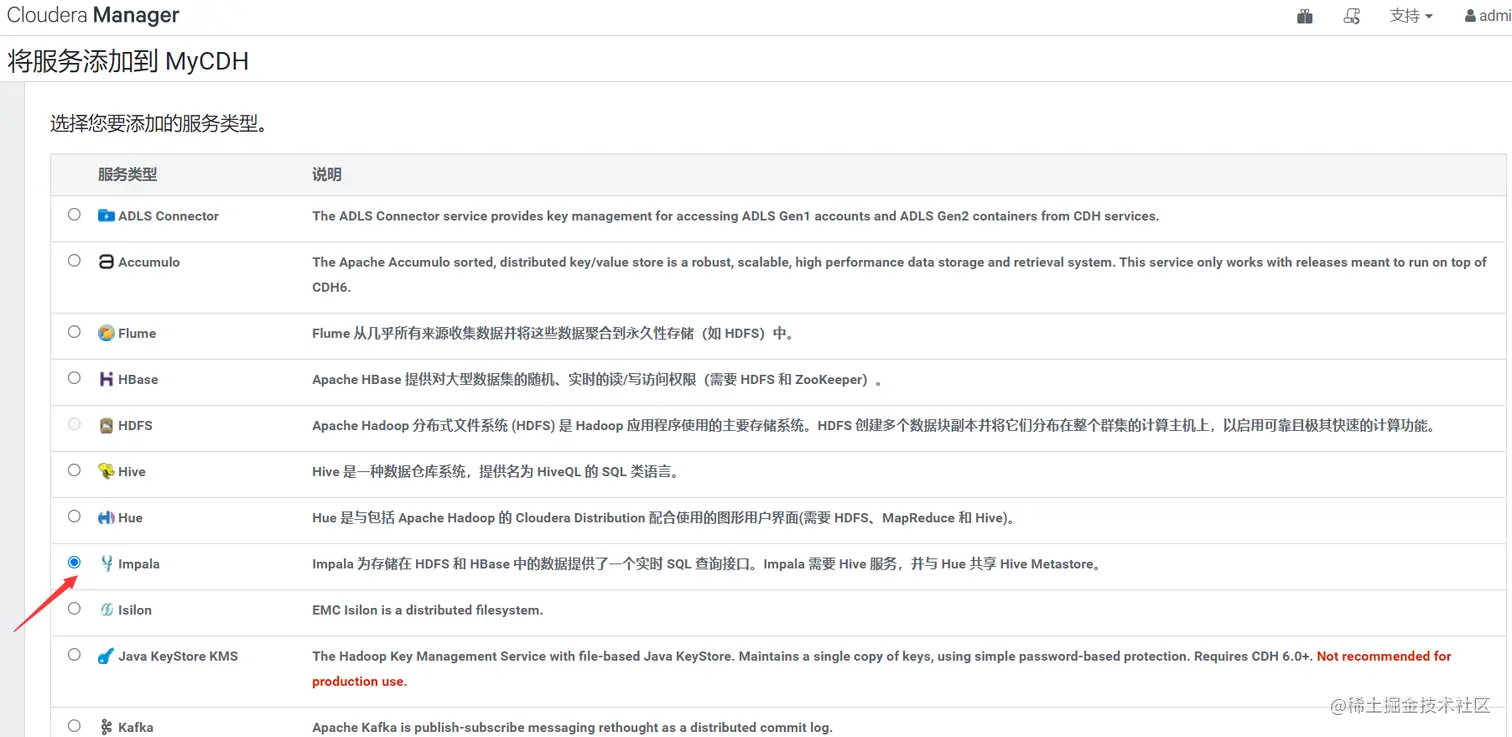Select the Isilon radio button
Screen dimensions: 1512x737
tap(74, 608)
